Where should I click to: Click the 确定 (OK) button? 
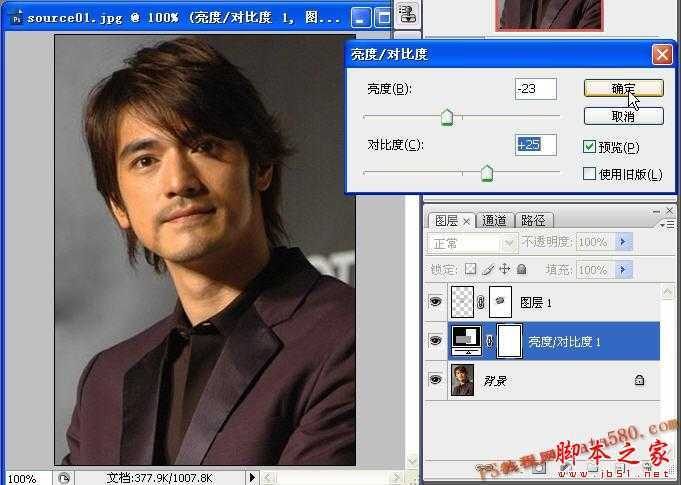point(623,88)
